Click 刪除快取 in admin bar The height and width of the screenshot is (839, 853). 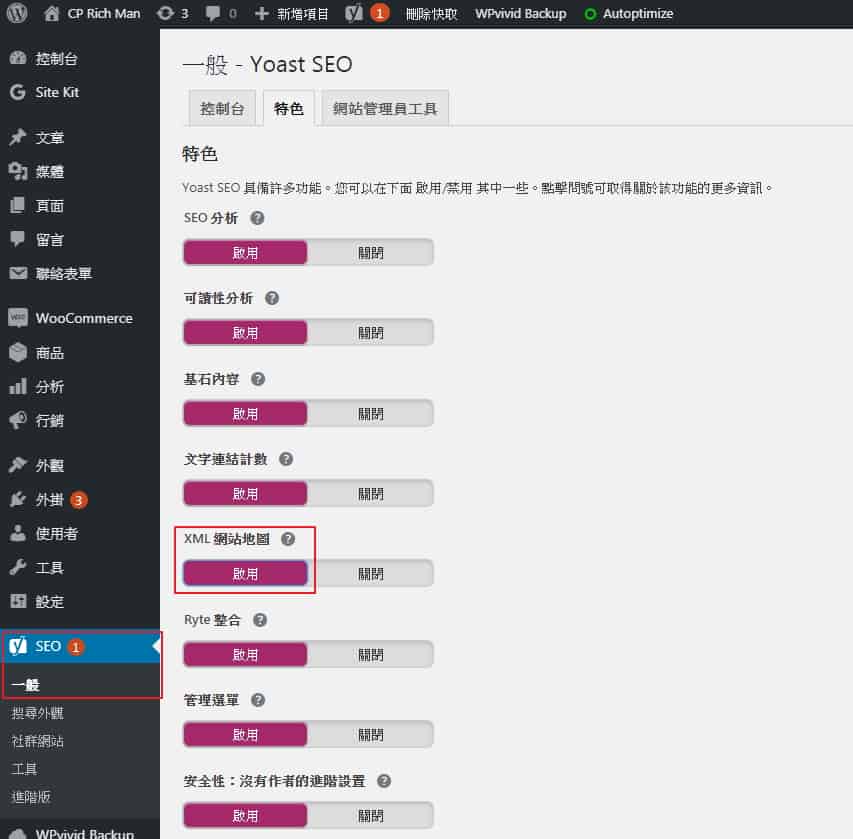(431, 14)
